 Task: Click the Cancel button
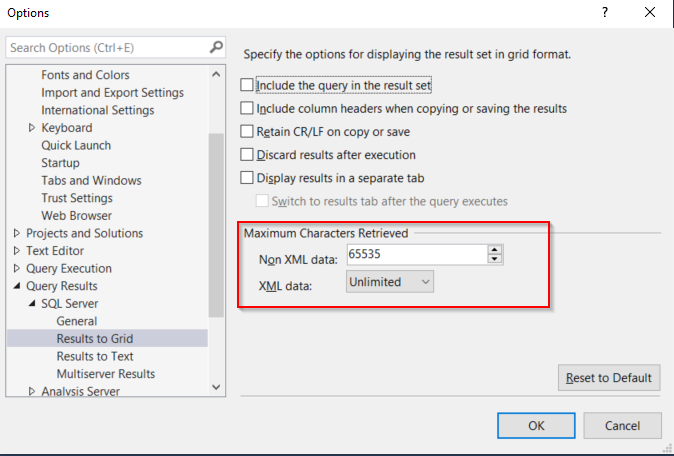click(622, 425)
